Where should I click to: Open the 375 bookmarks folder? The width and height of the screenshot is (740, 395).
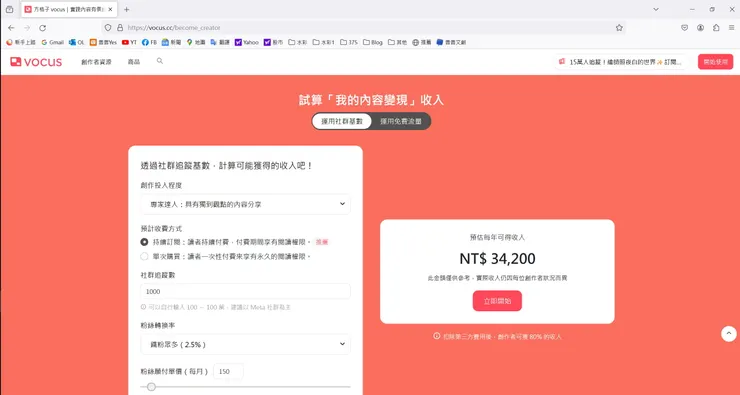coord(349,42)
